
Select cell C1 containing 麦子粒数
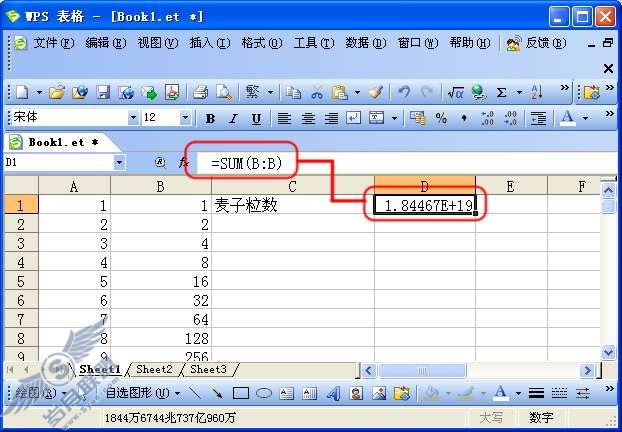(293, 205)
